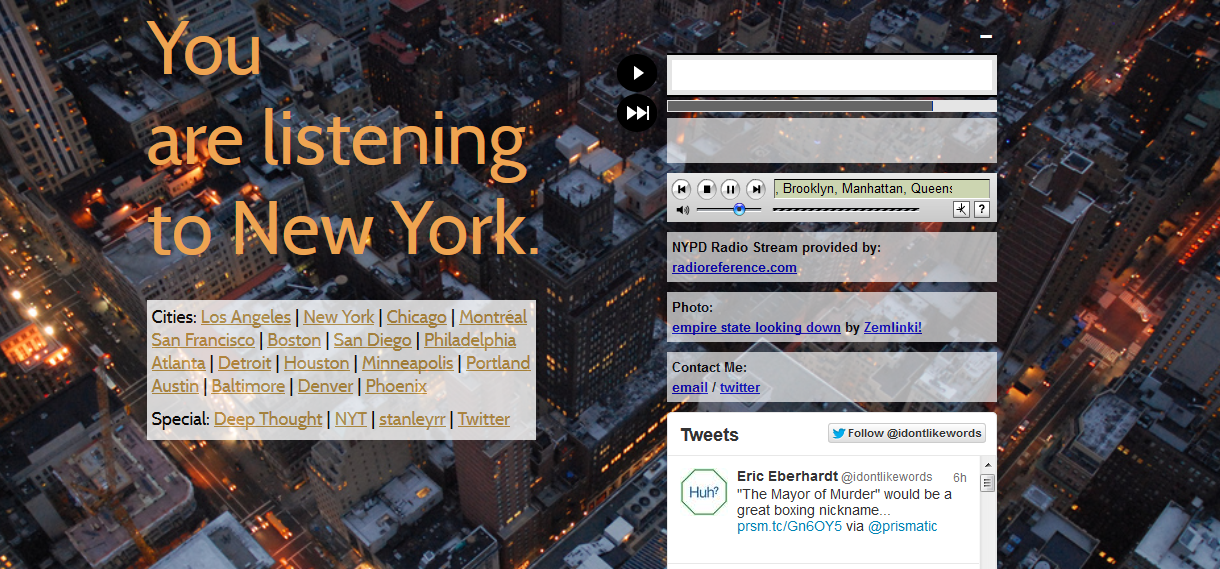Stop the NYPD radio stream

tap(706, 189)
